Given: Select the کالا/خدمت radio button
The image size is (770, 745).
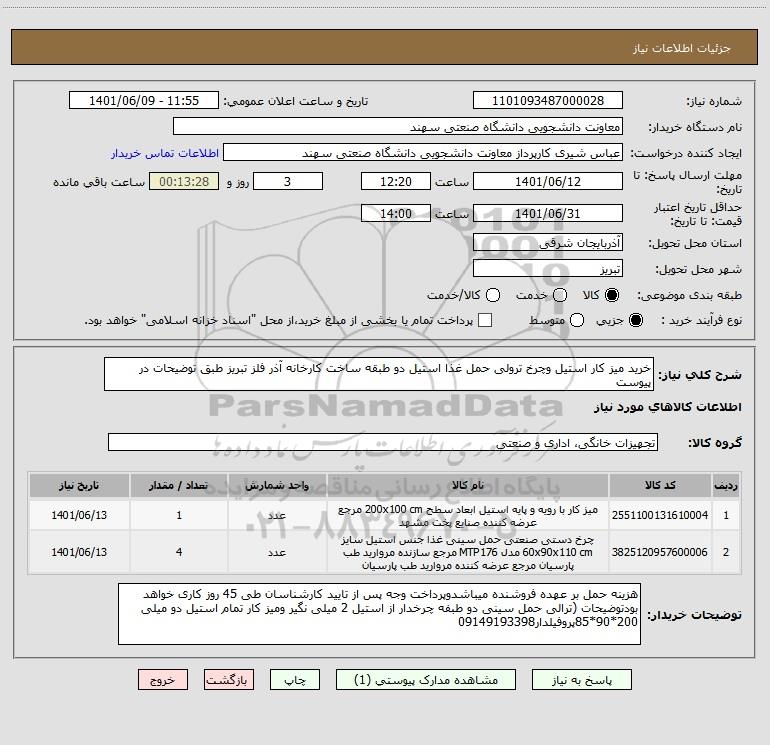Looking at the screenshot, I should 493,295.
